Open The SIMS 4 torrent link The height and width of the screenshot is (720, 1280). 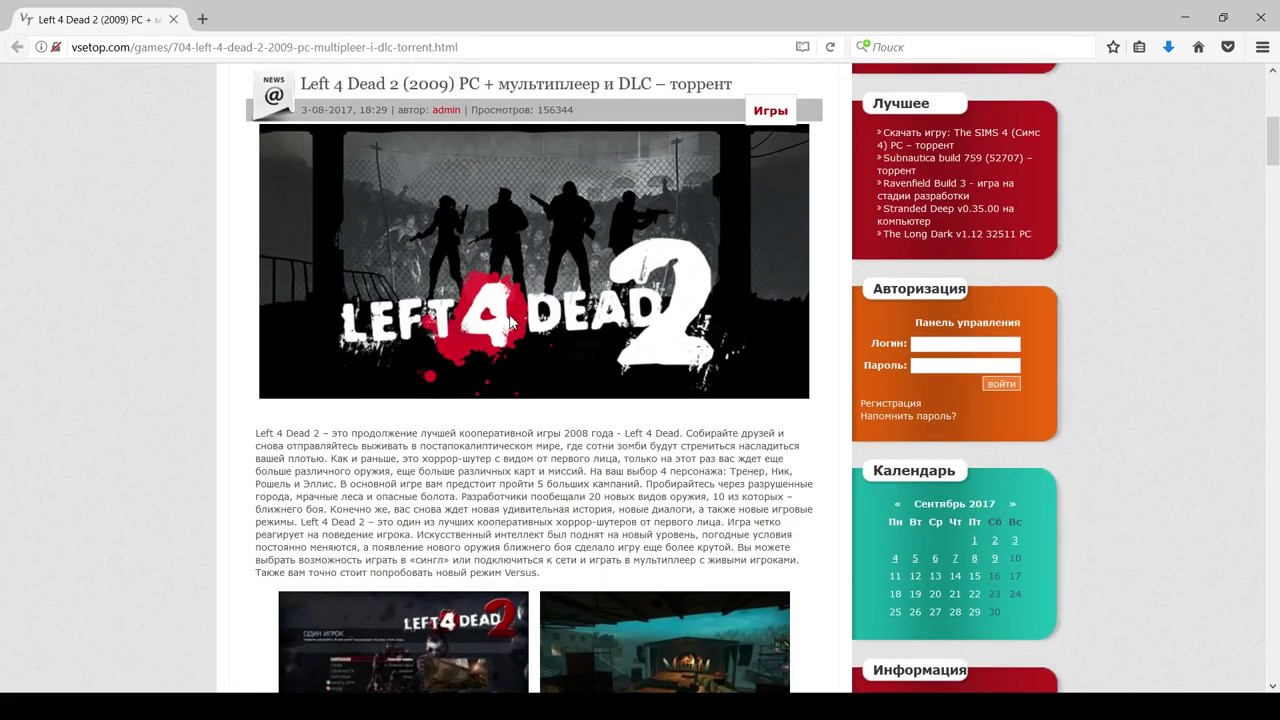coord(959,139)
